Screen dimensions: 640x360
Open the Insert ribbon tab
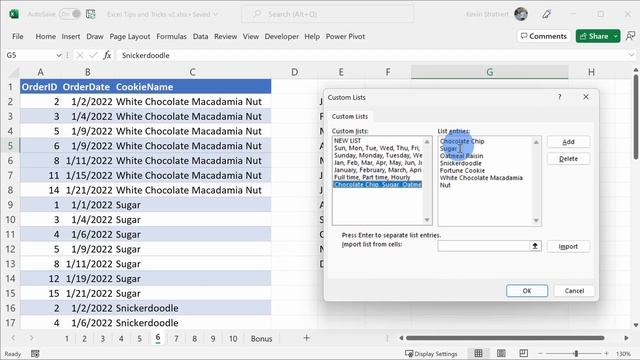71,36
